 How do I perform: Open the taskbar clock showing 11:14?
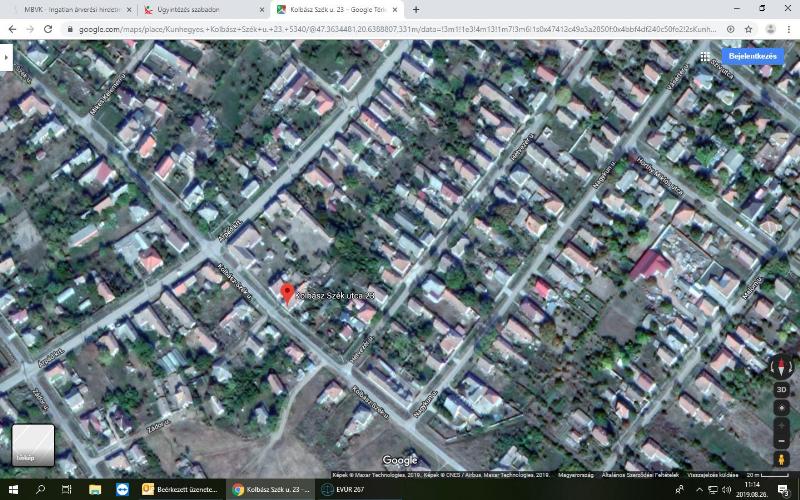752,490
